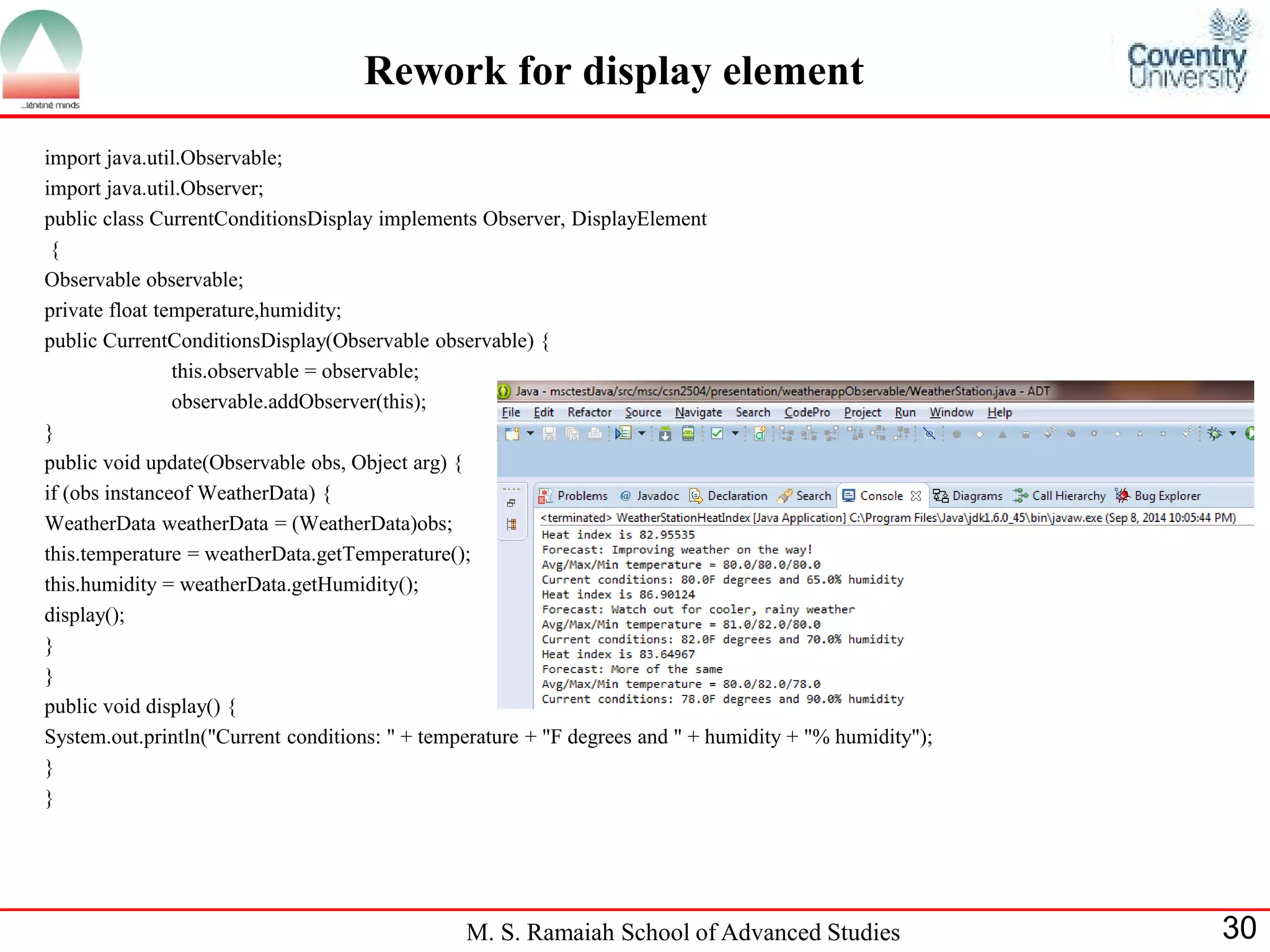The height and width of the screenshot is (952, 1270).
Task: Click console line 'Heat index is 86.90124'
Action: (x=618, y=594)
